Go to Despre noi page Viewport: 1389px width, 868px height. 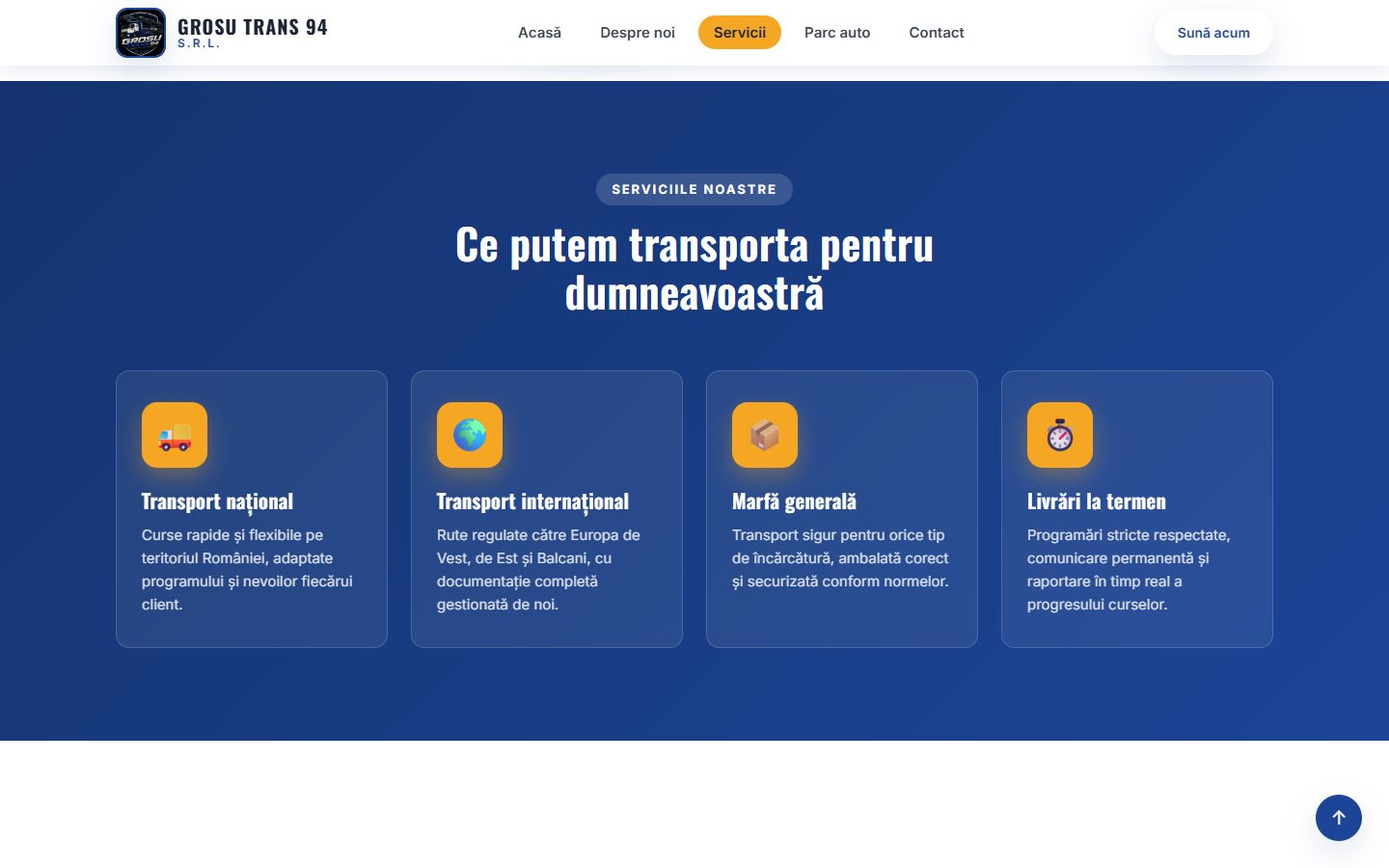click(x=638, y=33)
